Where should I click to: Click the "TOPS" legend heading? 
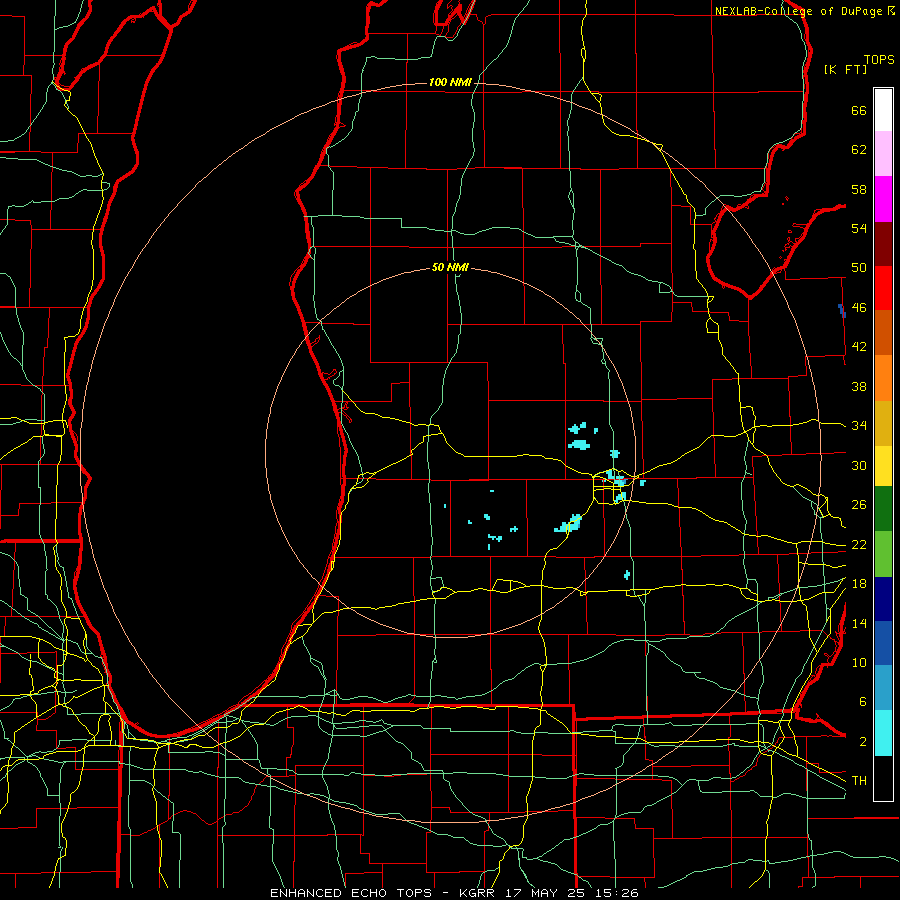(879, 60)
